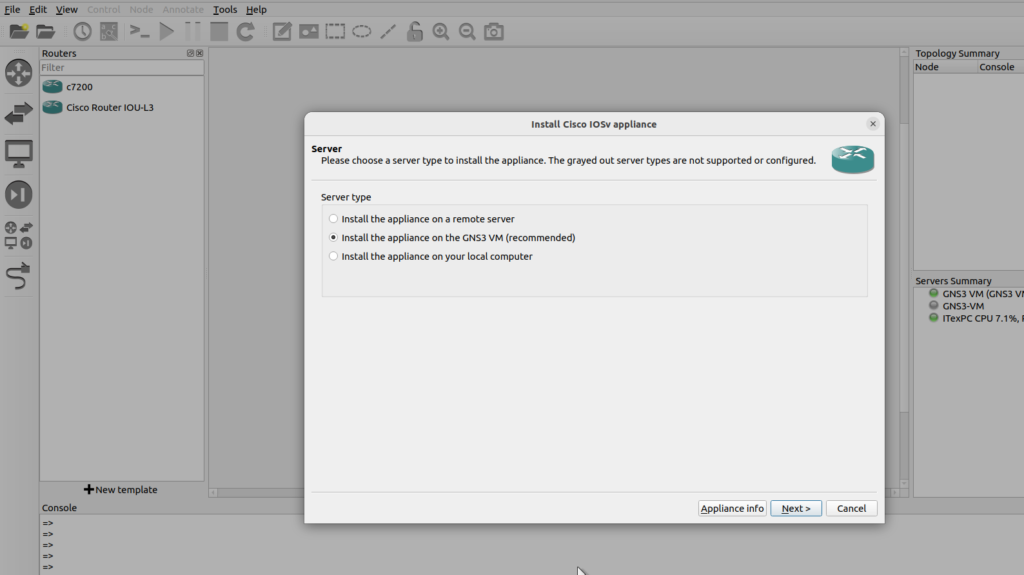Select the Cisco Router IOU-L3 template
1024x575 pixels.
pos(109,107)
